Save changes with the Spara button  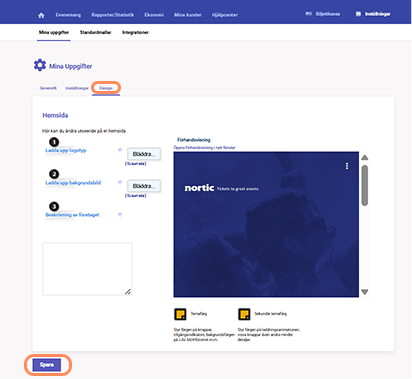[47, 365]
